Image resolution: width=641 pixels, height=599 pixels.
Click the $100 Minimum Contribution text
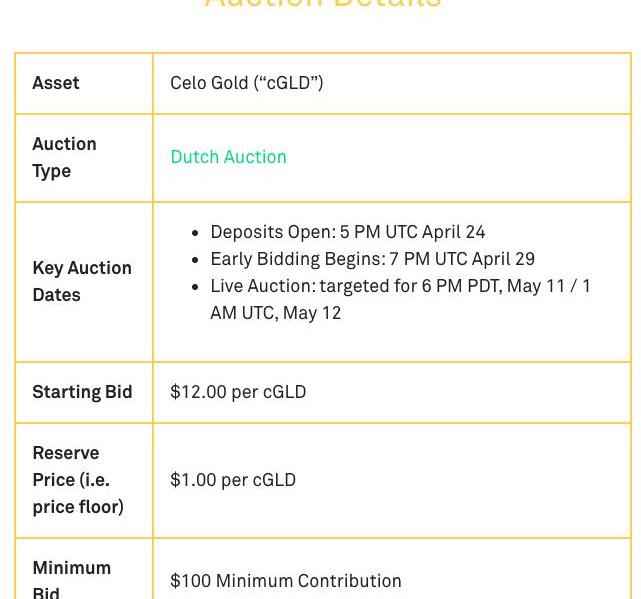[285, 581]
